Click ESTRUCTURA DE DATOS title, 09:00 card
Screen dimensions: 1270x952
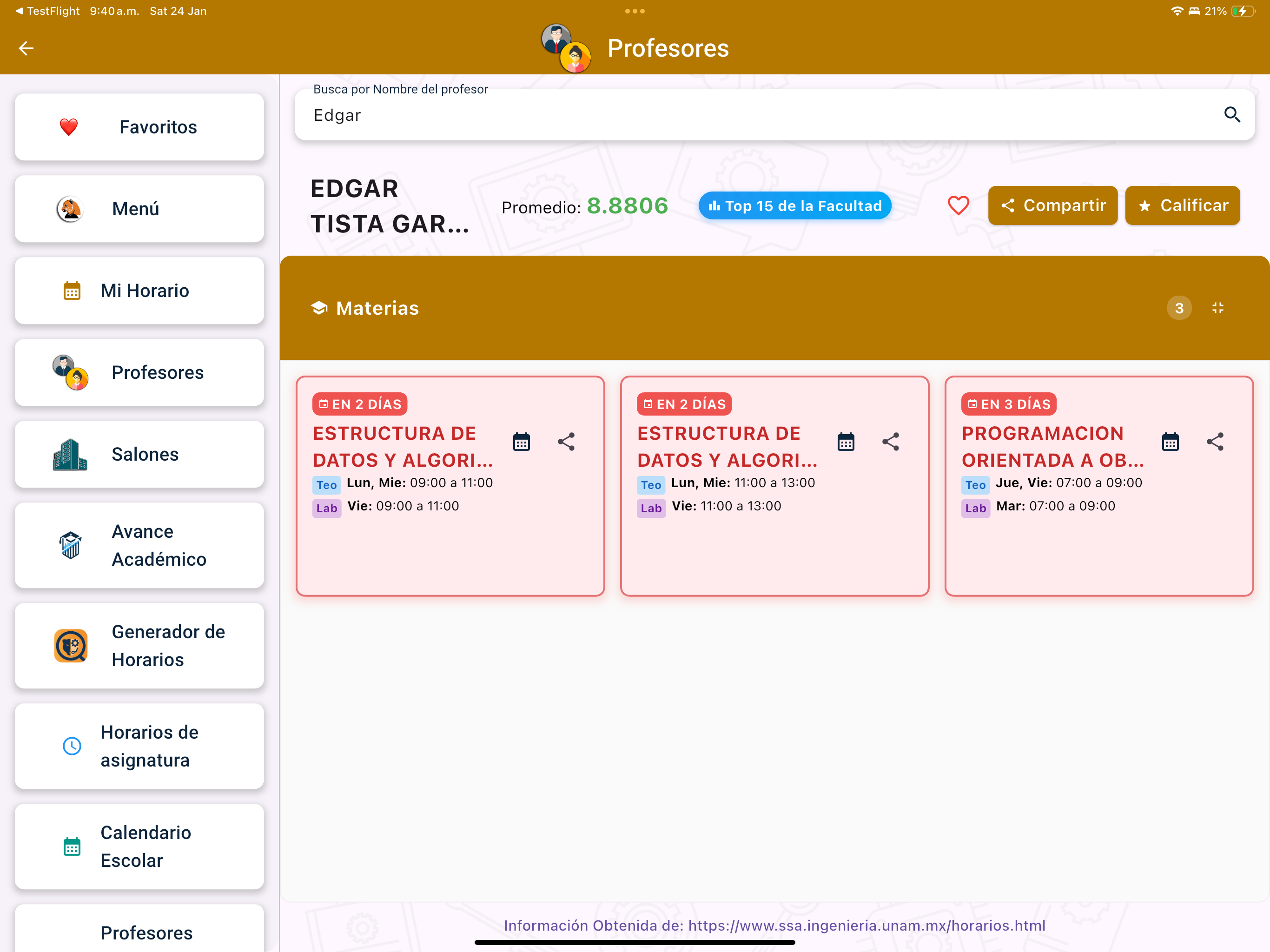click(403, 447)
